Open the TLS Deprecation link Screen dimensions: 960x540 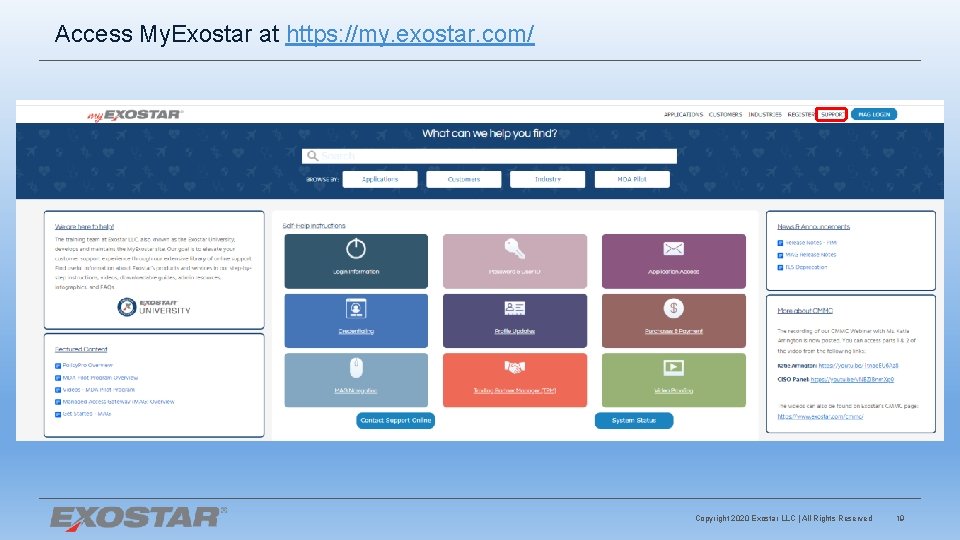[806, 268]
